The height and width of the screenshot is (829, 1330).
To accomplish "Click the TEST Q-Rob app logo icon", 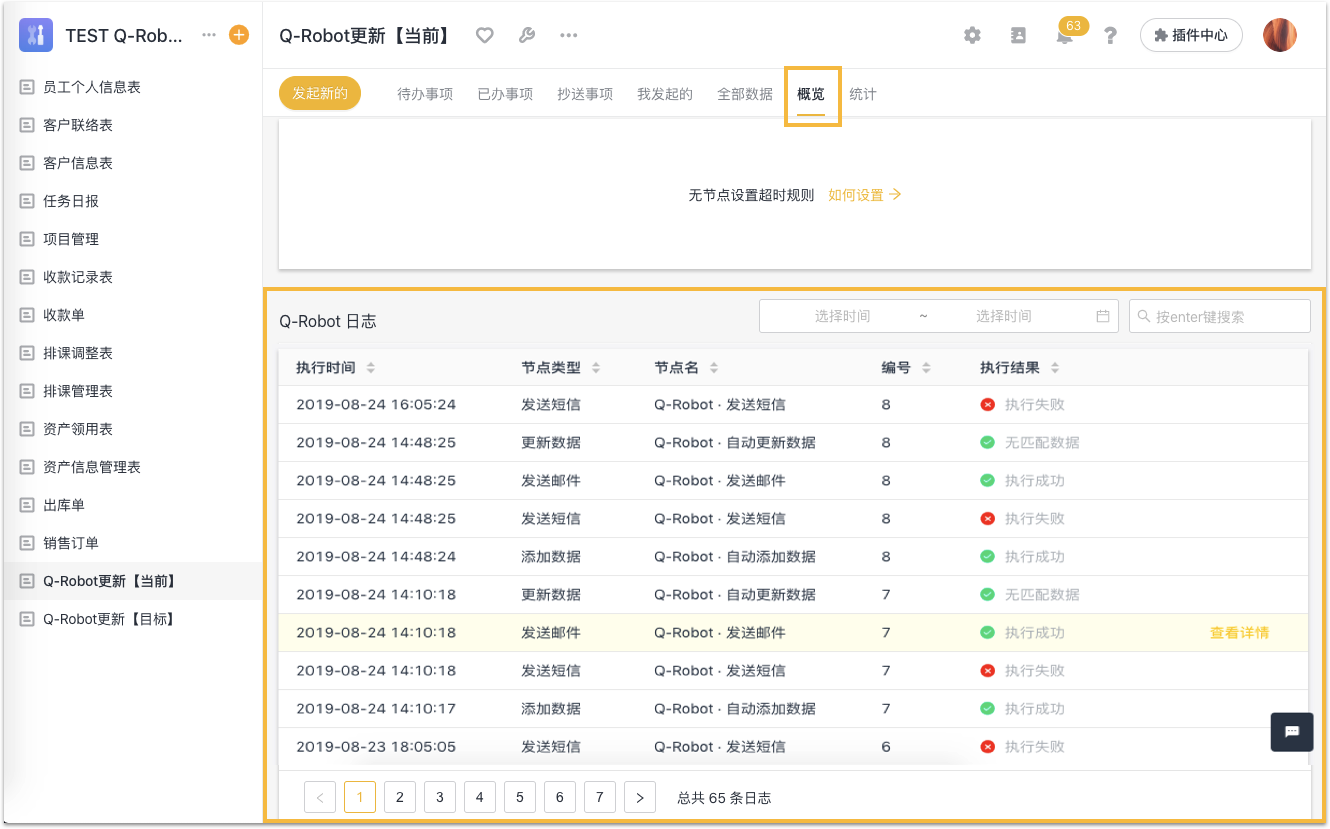I will 36,35.
